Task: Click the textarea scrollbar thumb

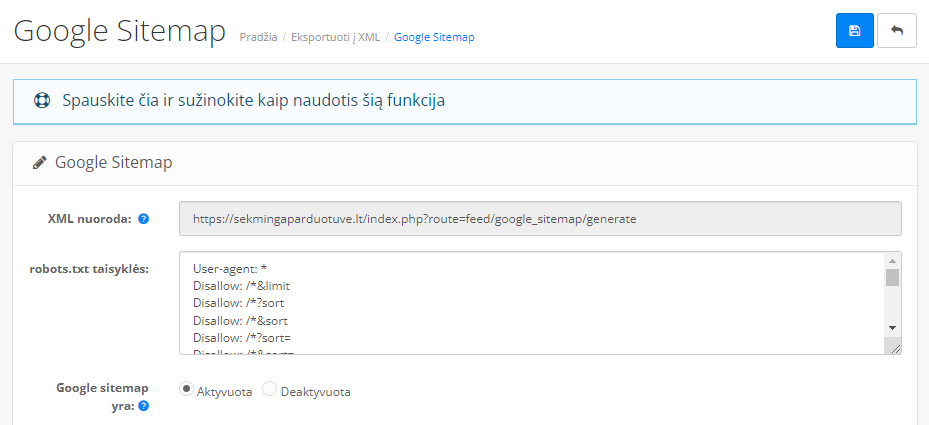Action: click(x=892, y=277)
